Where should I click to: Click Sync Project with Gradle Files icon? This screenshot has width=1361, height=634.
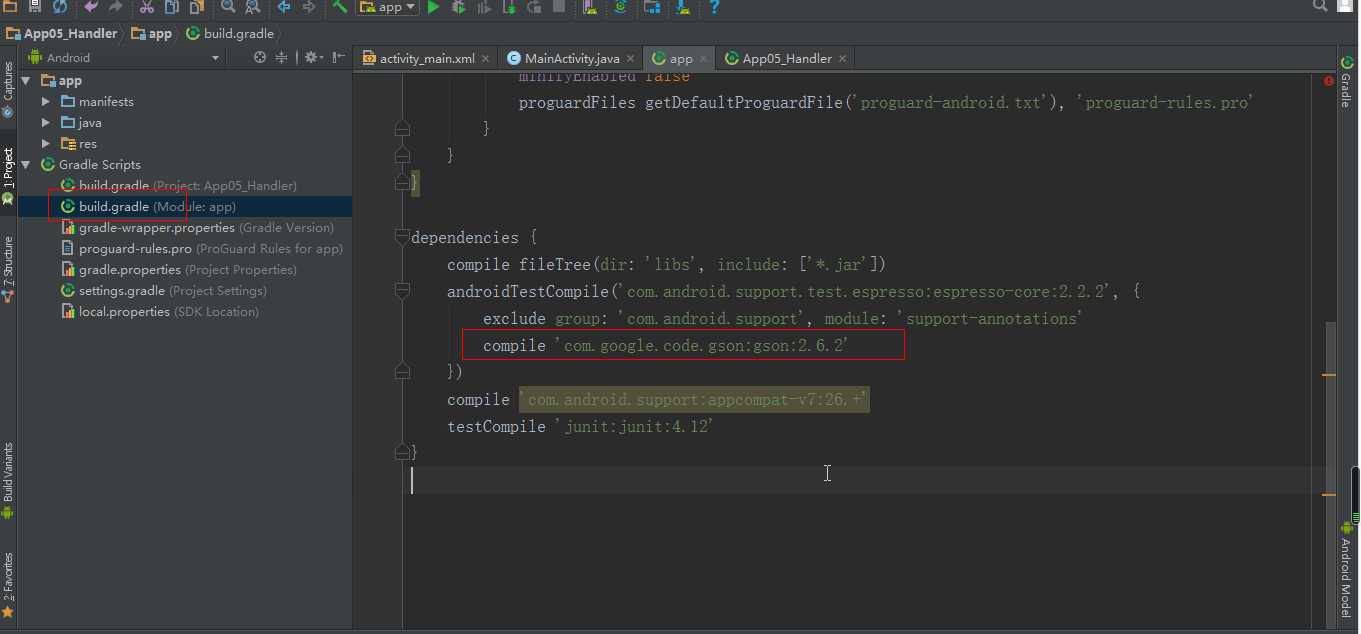tap(621, 6)
